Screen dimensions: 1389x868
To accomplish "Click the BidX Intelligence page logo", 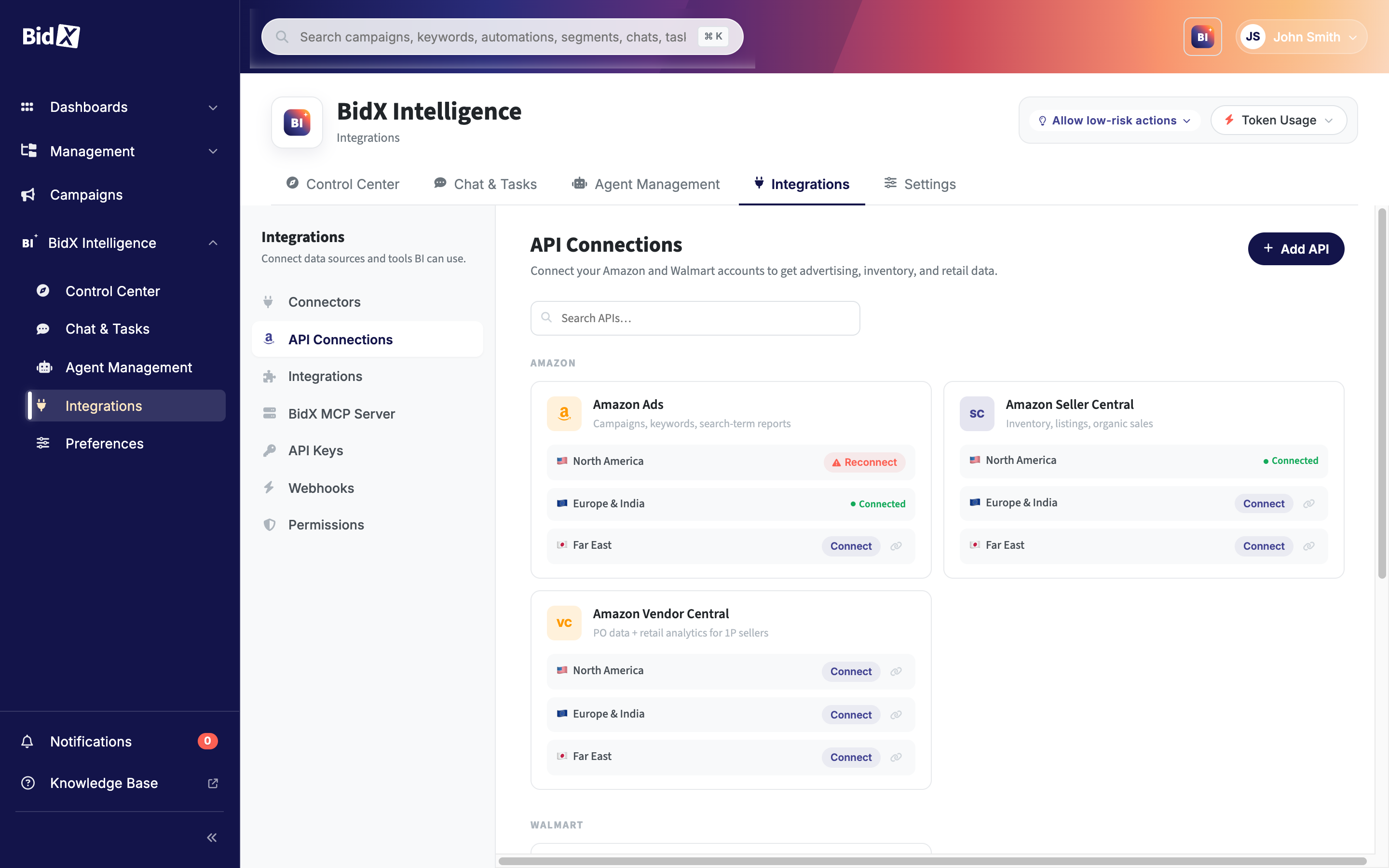I will [x=297, y=122].
